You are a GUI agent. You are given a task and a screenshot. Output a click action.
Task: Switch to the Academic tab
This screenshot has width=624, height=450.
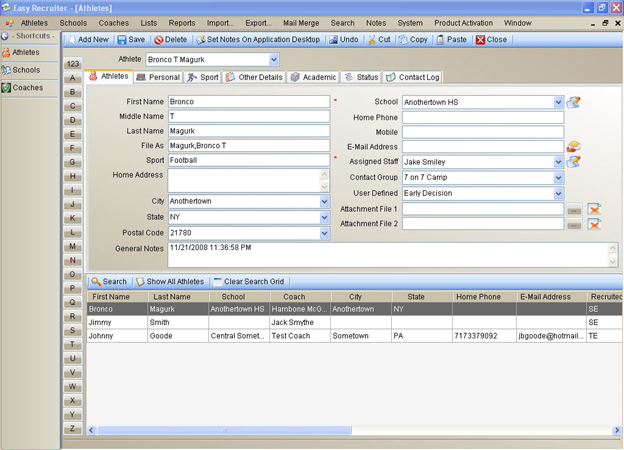[313, 77]
